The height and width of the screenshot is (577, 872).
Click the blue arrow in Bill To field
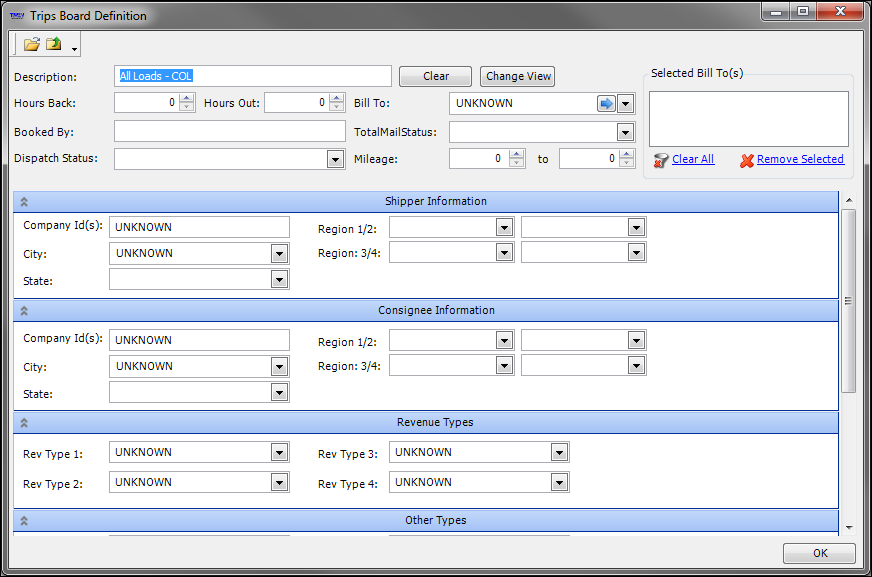(x=606, y=104)
